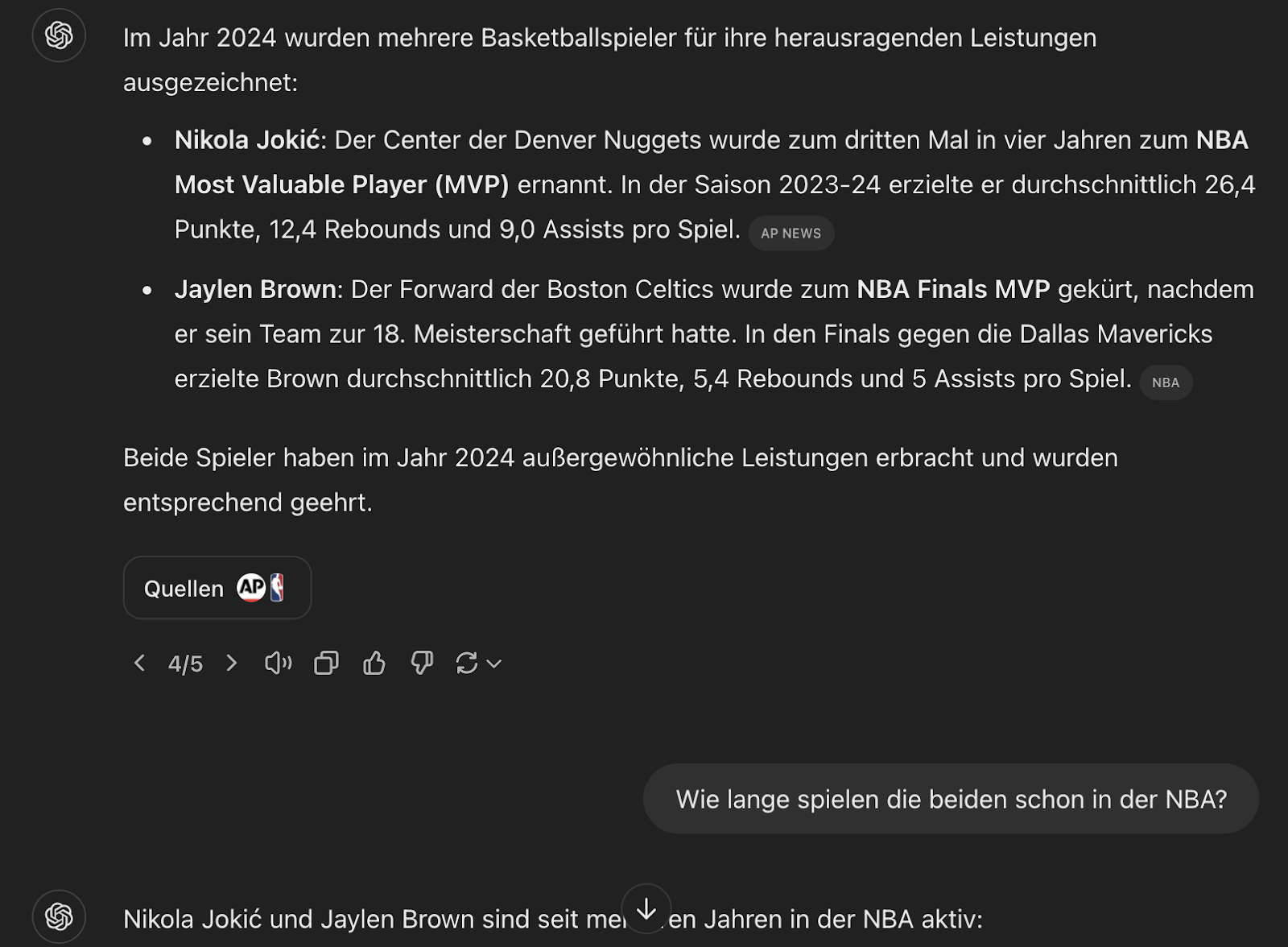This screenshot has height=947, width=1288.
Task: Click the 'Beide Spieler haben im Jahr 2024' paragraph
Action: [x=621, y=480]
